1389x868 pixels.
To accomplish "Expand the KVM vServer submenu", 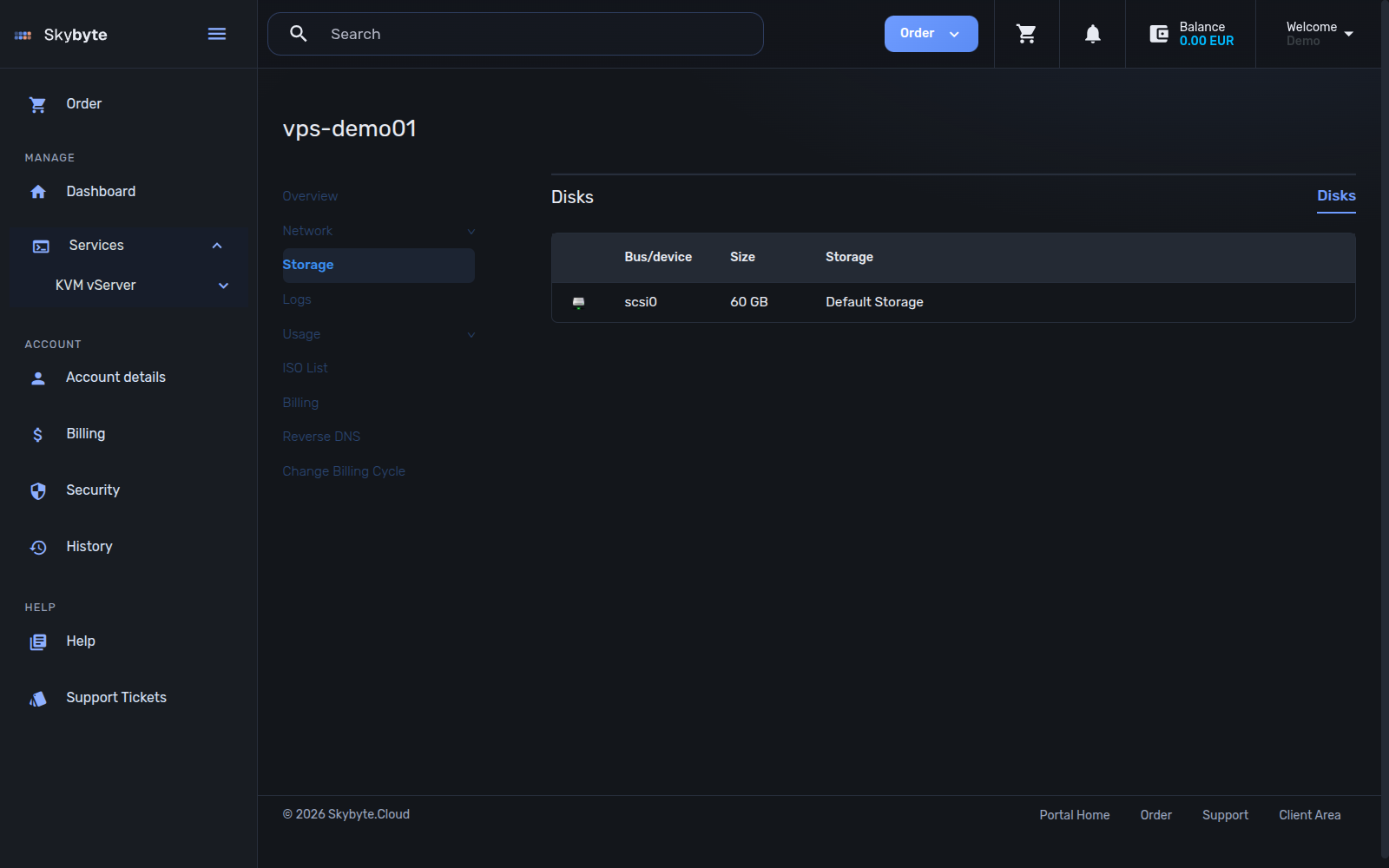I will point(223,286).
